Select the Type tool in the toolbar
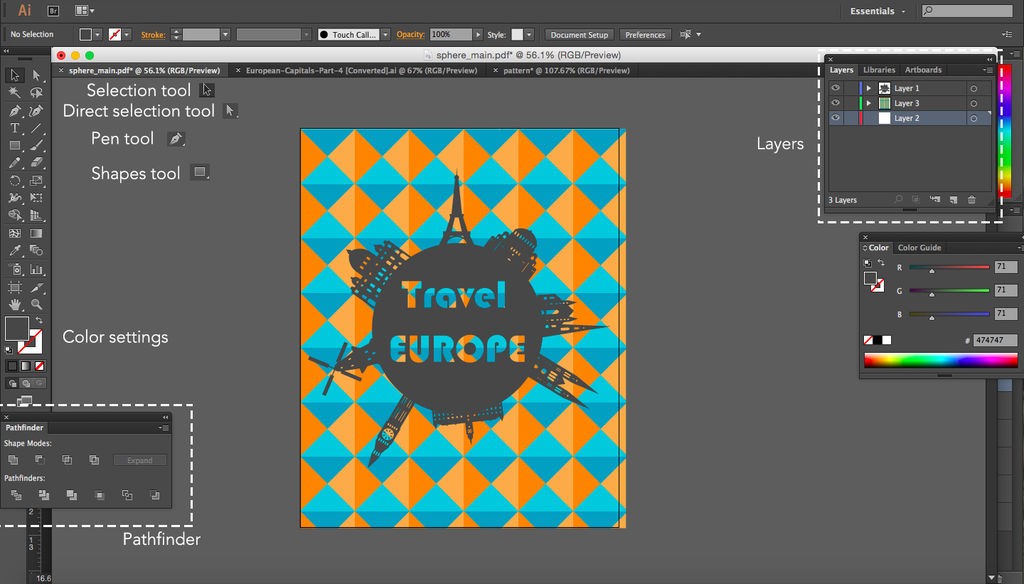 (15, 128)
